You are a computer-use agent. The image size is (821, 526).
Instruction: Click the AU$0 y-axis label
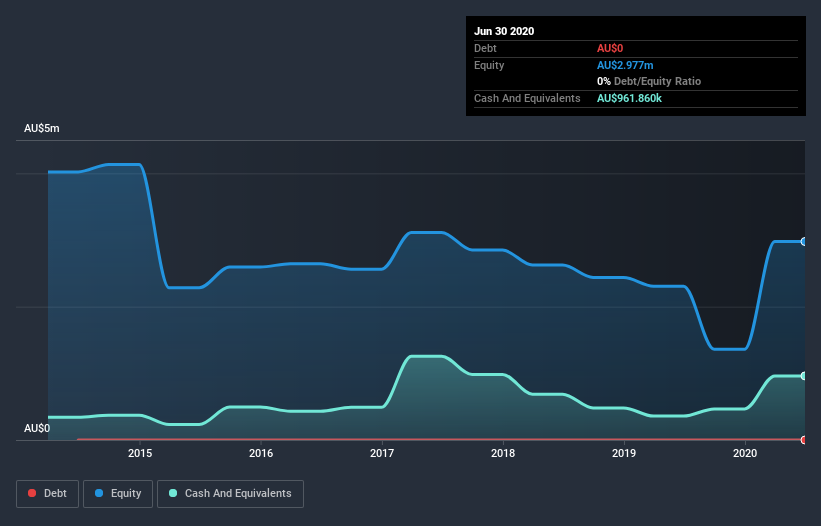[37, 428]
